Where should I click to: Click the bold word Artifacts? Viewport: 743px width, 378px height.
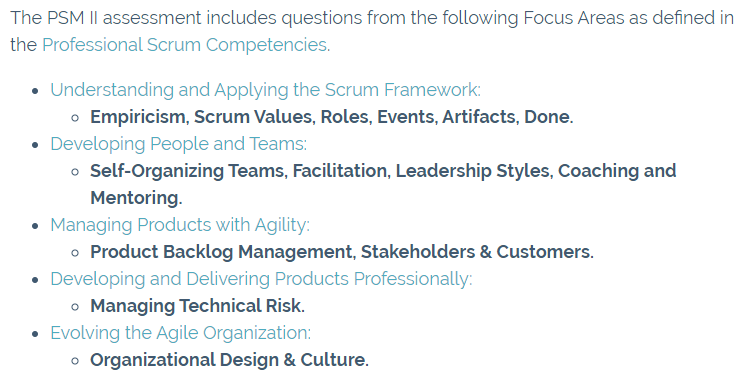click(x=480, y=117)
